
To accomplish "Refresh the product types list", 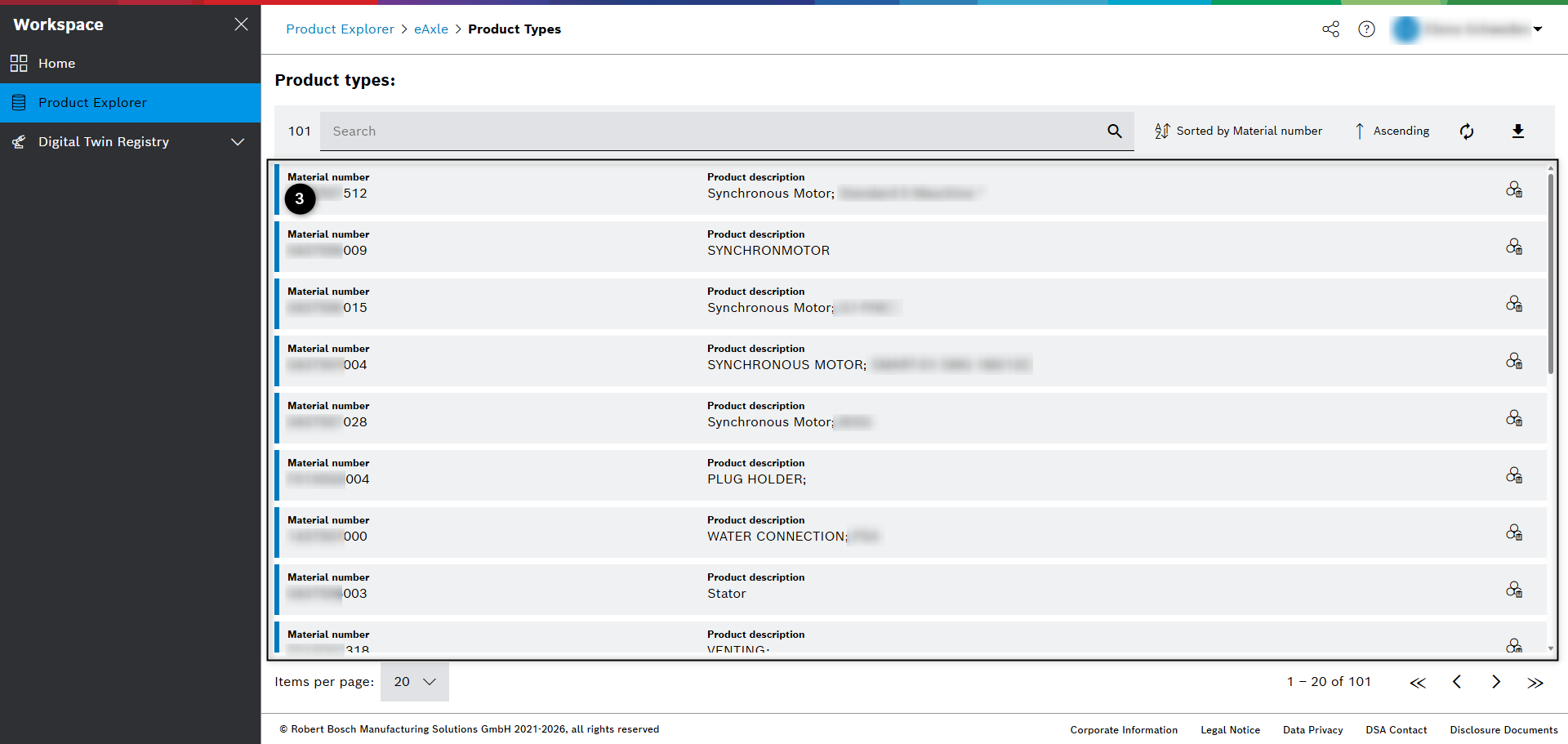I will tap(1467, 131).
